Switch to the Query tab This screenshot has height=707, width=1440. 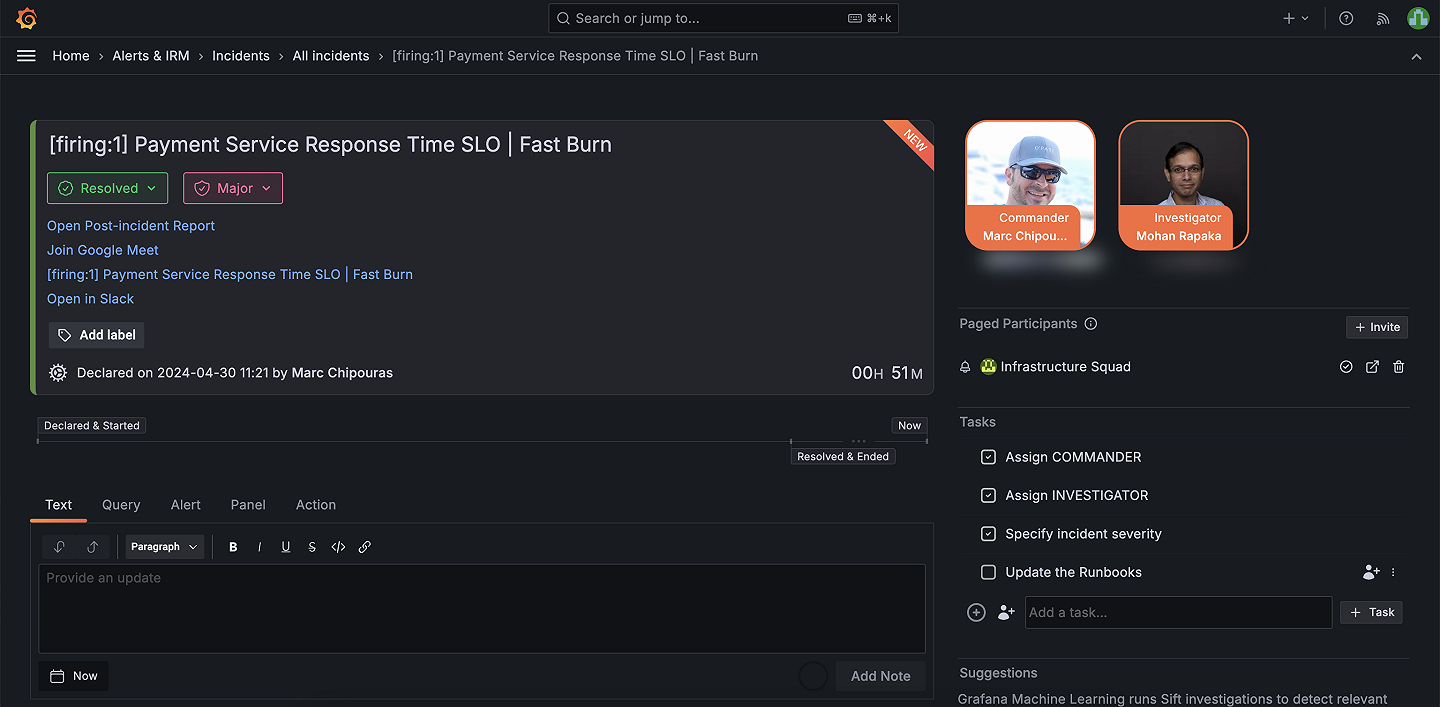(x=121, y=505)
